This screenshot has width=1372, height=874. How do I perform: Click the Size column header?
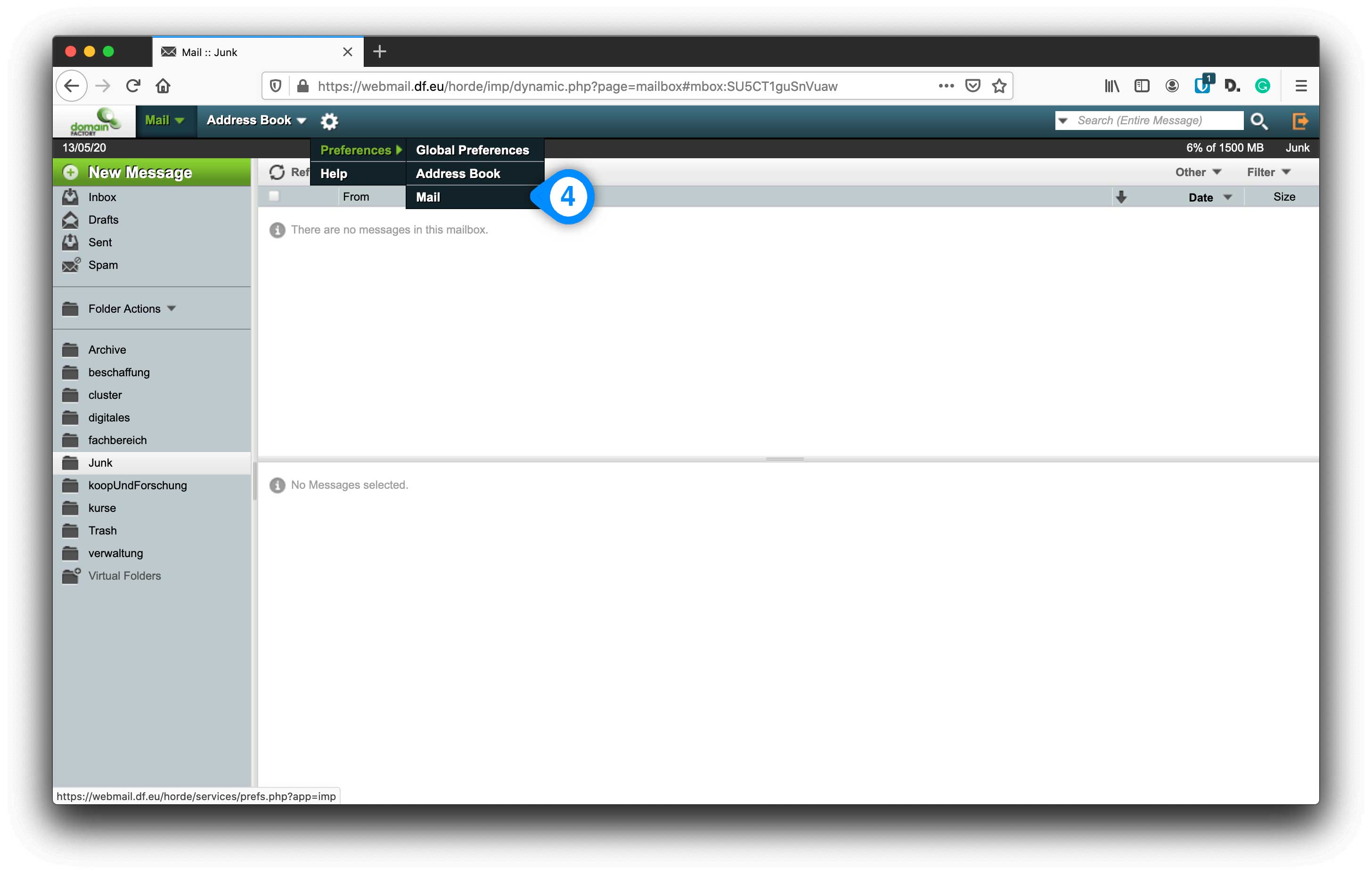1284,197
